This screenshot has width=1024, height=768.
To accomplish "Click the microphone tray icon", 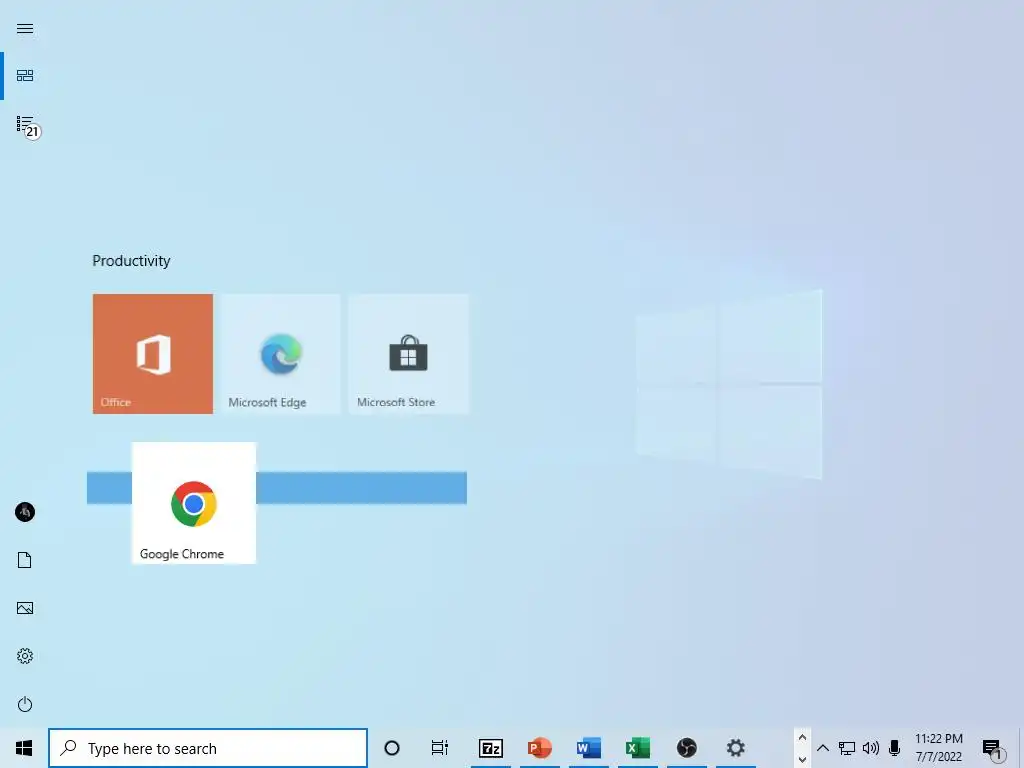I will 895,748.
